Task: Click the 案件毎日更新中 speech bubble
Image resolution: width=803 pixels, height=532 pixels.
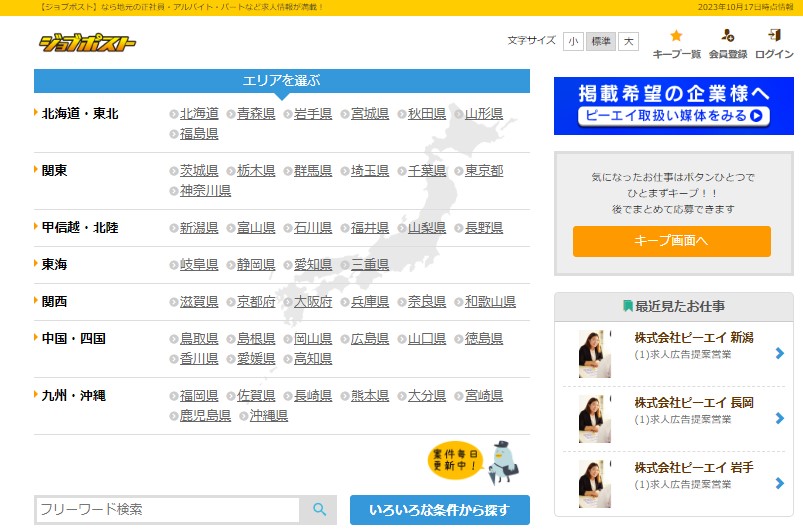Action: 455,460
